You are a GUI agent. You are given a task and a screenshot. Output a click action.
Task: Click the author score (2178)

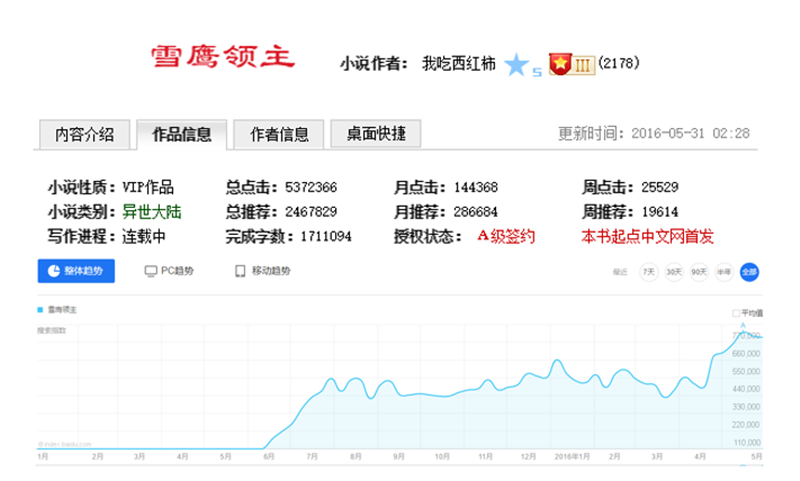[x=618, y=63]
